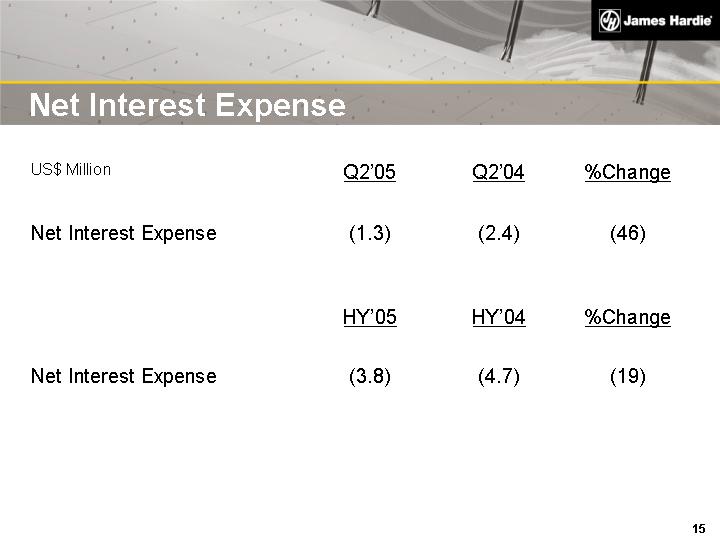Viewport: 720px width, 540px height.
Task: Click the (19) percent change value
Action: point(627,377)
